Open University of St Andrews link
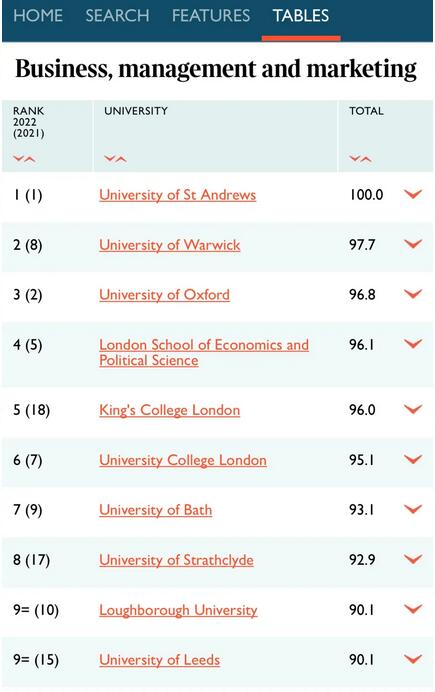This screenshot has height=692, width=435. pos(177,195)
